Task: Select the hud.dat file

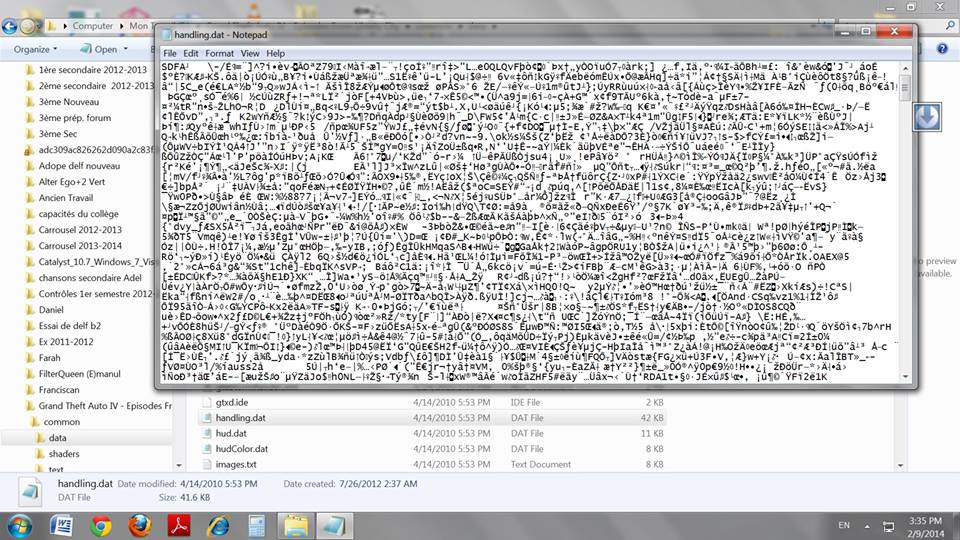Action: 231,433
